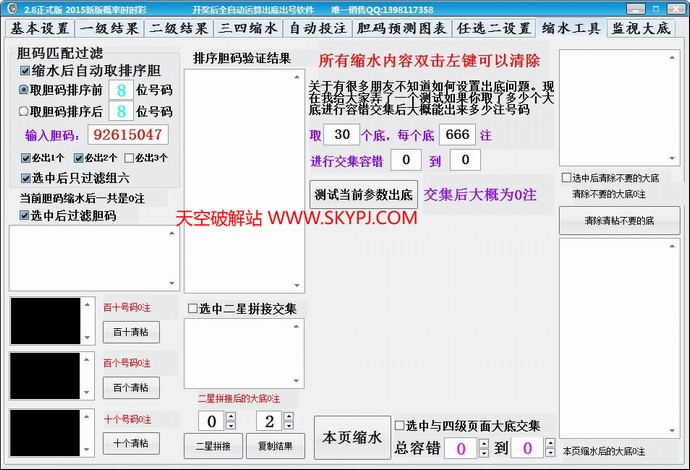Click the 十个清粘 paste button
The height and width of the screenshot is (470, 690).
pyautogui.click(x=130, y=443)
